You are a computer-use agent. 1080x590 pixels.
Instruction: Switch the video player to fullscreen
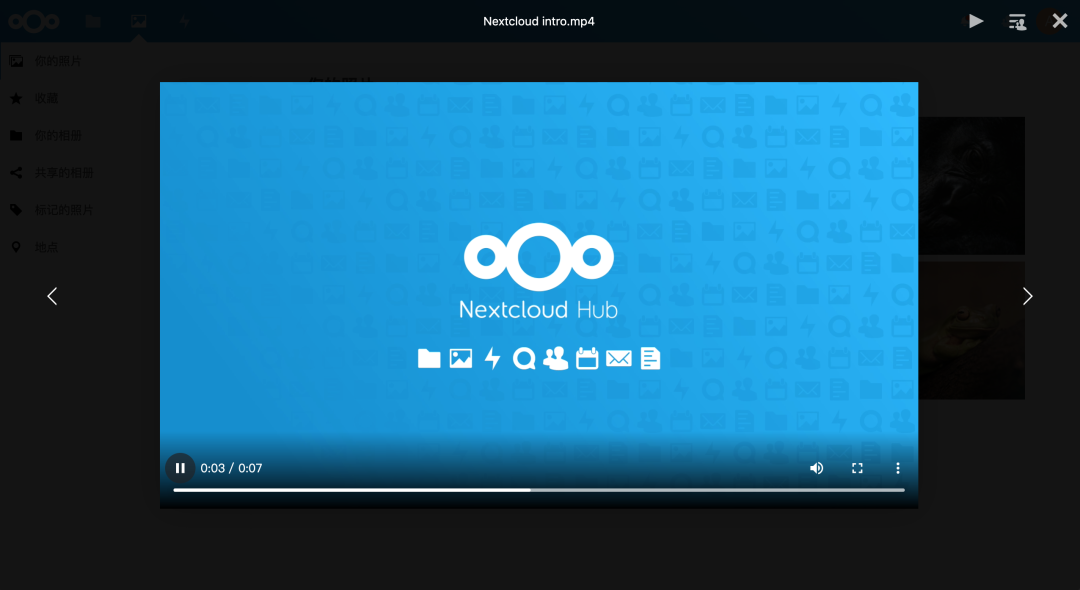pyautogui.click(x=857, y=468)
